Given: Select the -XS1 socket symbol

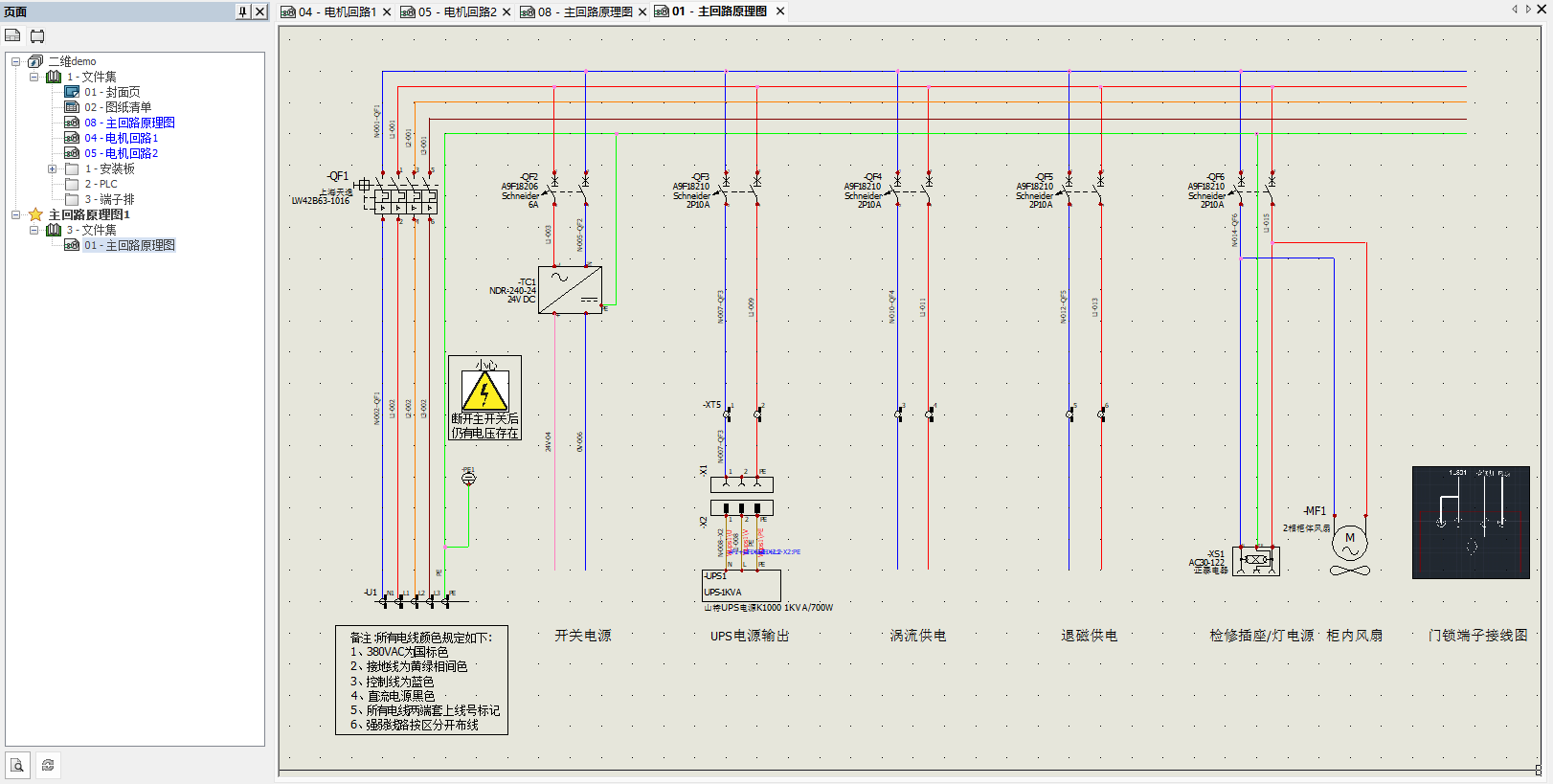Looking at the screenshot, I should click(x=1256, y=560).
